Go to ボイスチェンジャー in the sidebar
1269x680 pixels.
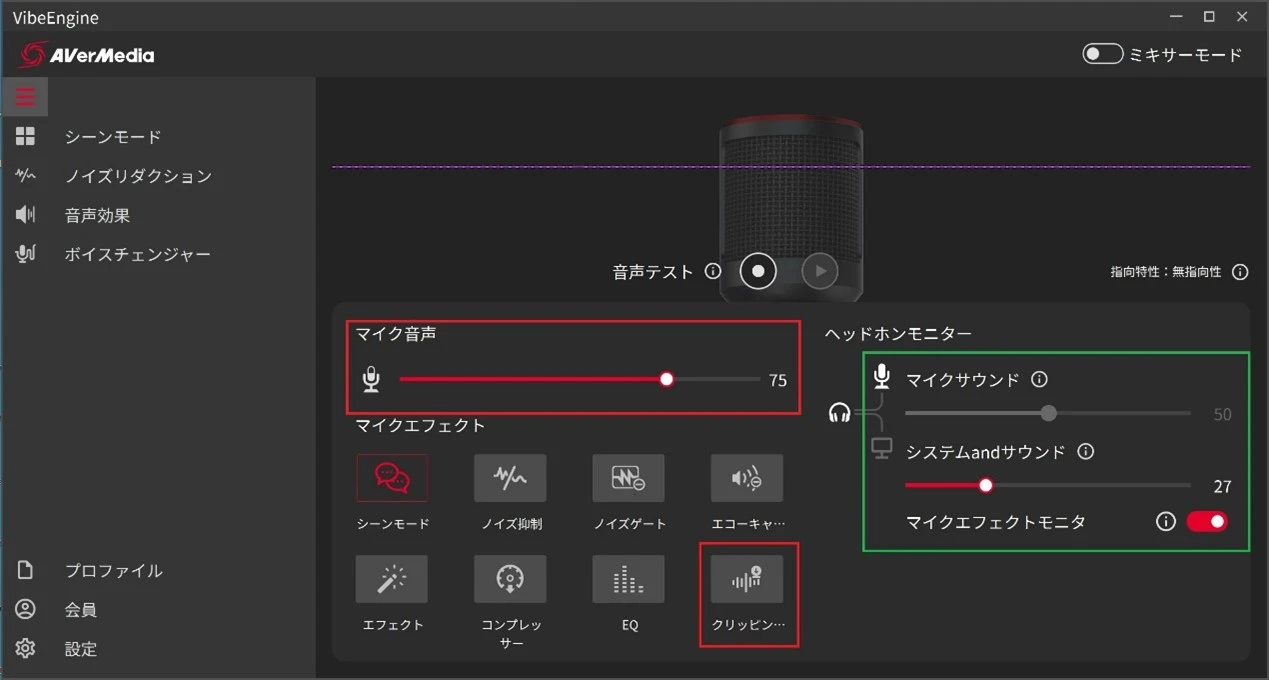[137, 254]
